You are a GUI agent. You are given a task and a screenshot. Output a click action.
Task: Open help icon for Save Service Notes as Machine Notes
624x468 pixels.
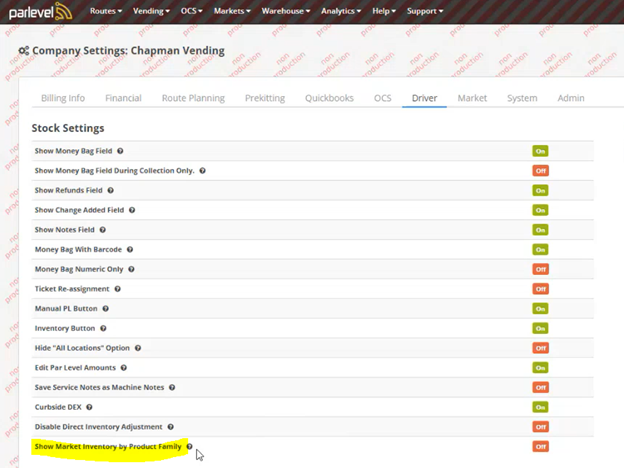pos(172,388)
